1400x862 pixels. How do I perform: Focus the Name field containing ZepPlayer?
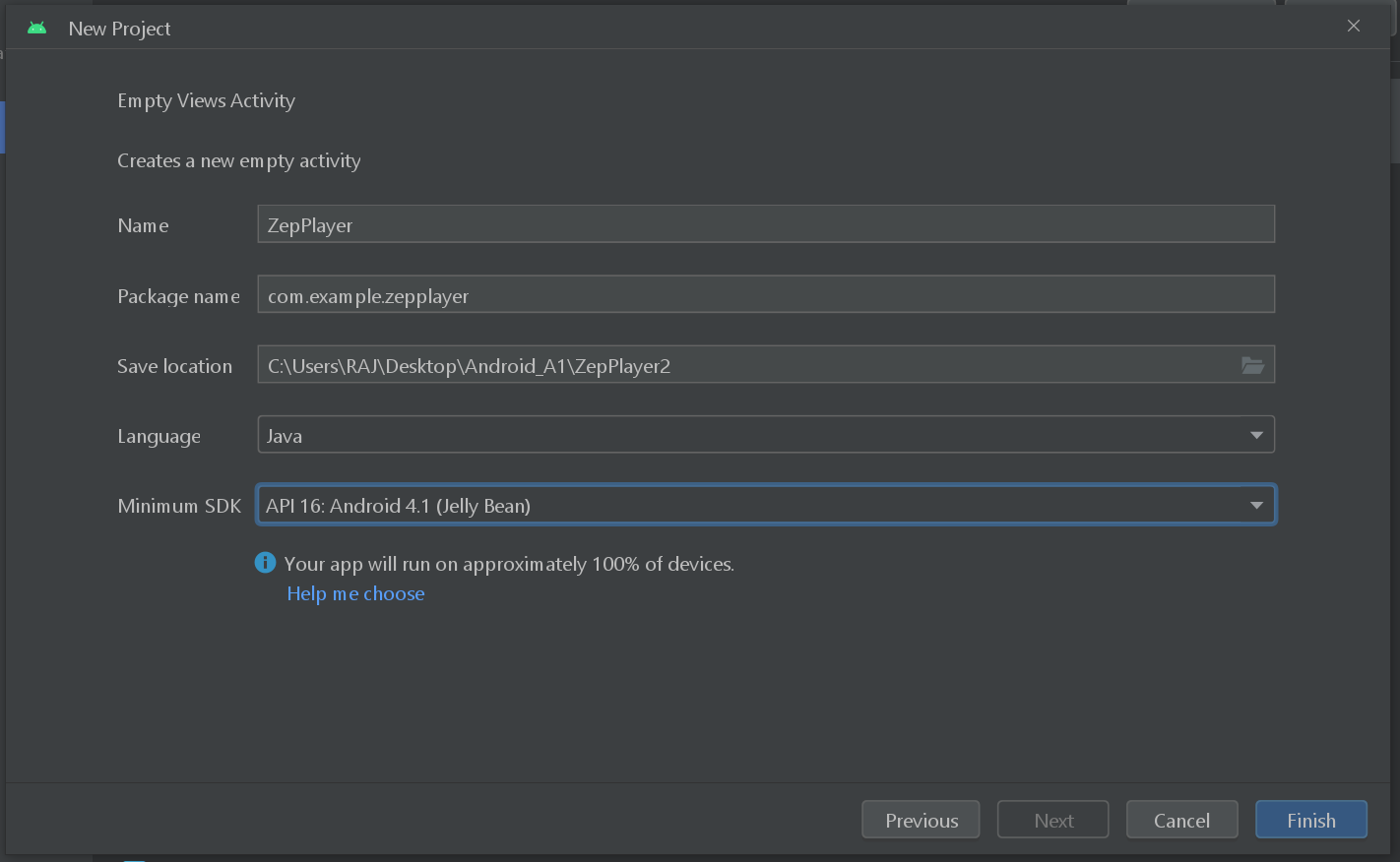(765, 224)
